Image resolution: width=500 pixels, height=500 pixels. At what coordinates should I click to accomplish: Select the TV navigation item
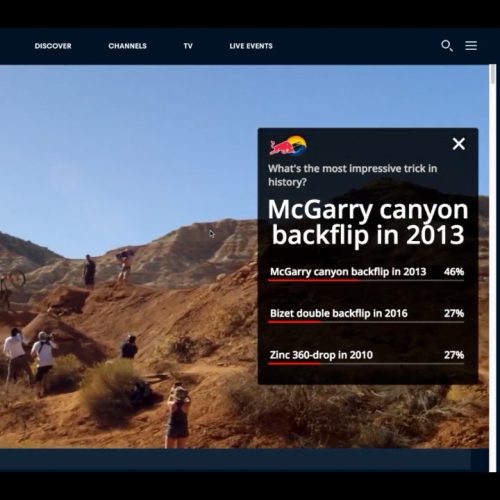[188, 46]
